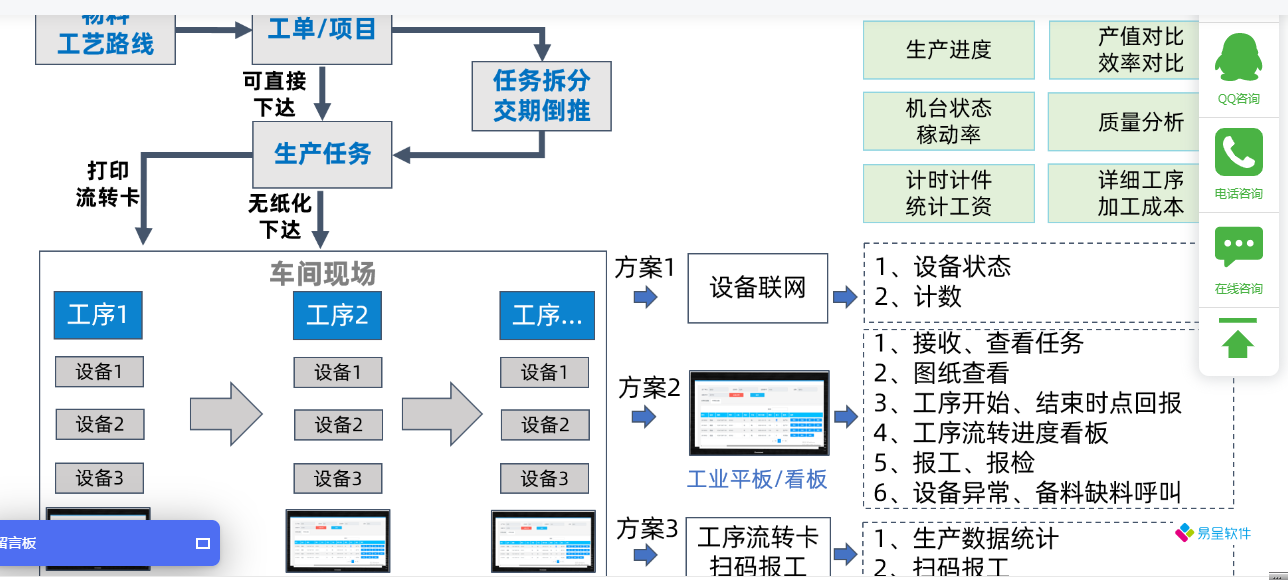Screen dimensions: 1288x580
Task: Click 设备2 under 工序… column
Action: click(x=545, y=424)
